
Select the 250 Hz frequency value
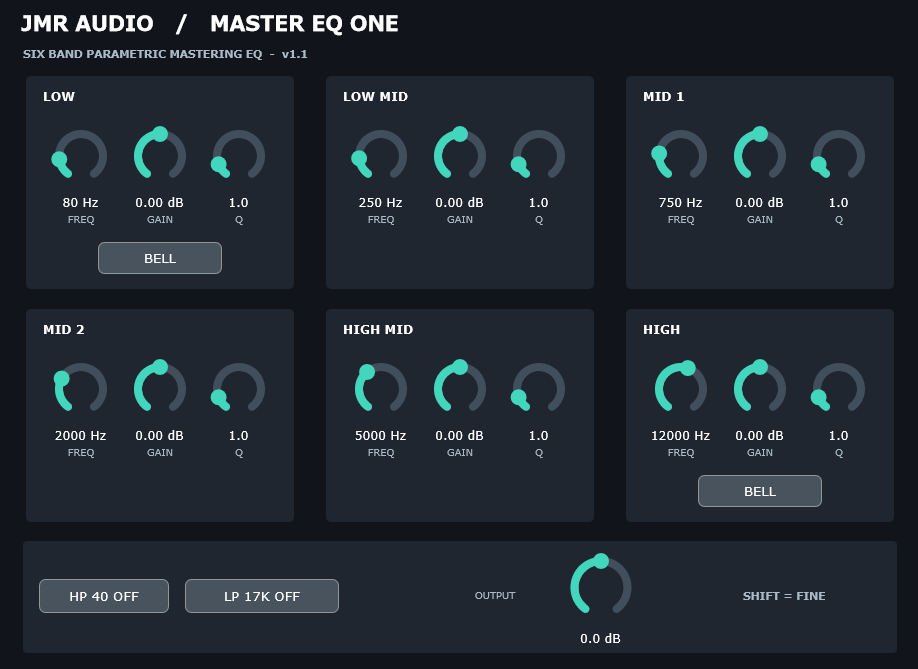coord(381,203)
